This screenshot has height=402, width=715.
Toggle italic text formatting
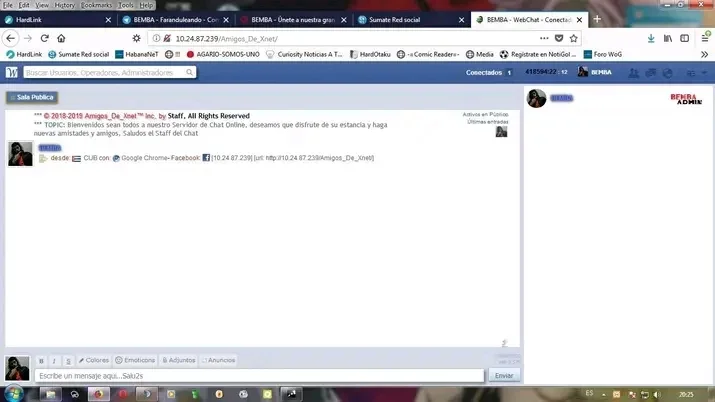pyautogui.click(x=54, y=361)
